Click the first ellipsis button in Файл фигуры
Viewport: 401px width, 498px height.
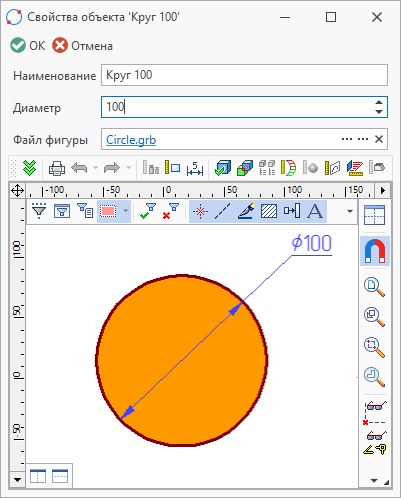[347, 139]
